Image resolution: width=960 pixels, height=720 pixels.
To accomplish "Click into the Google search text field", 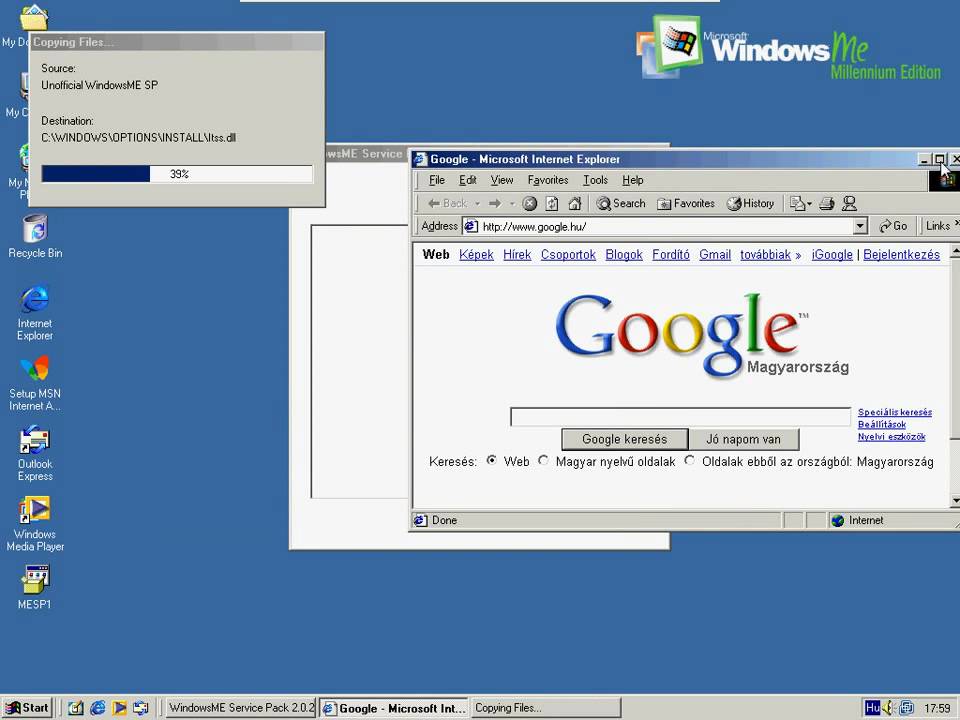I will [680, 417].
